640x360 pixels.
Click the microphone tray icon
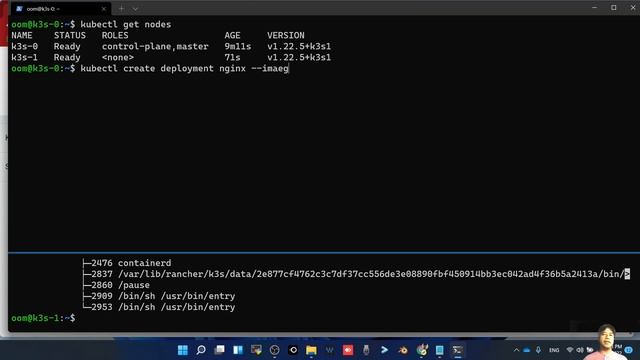click(538, 350)
